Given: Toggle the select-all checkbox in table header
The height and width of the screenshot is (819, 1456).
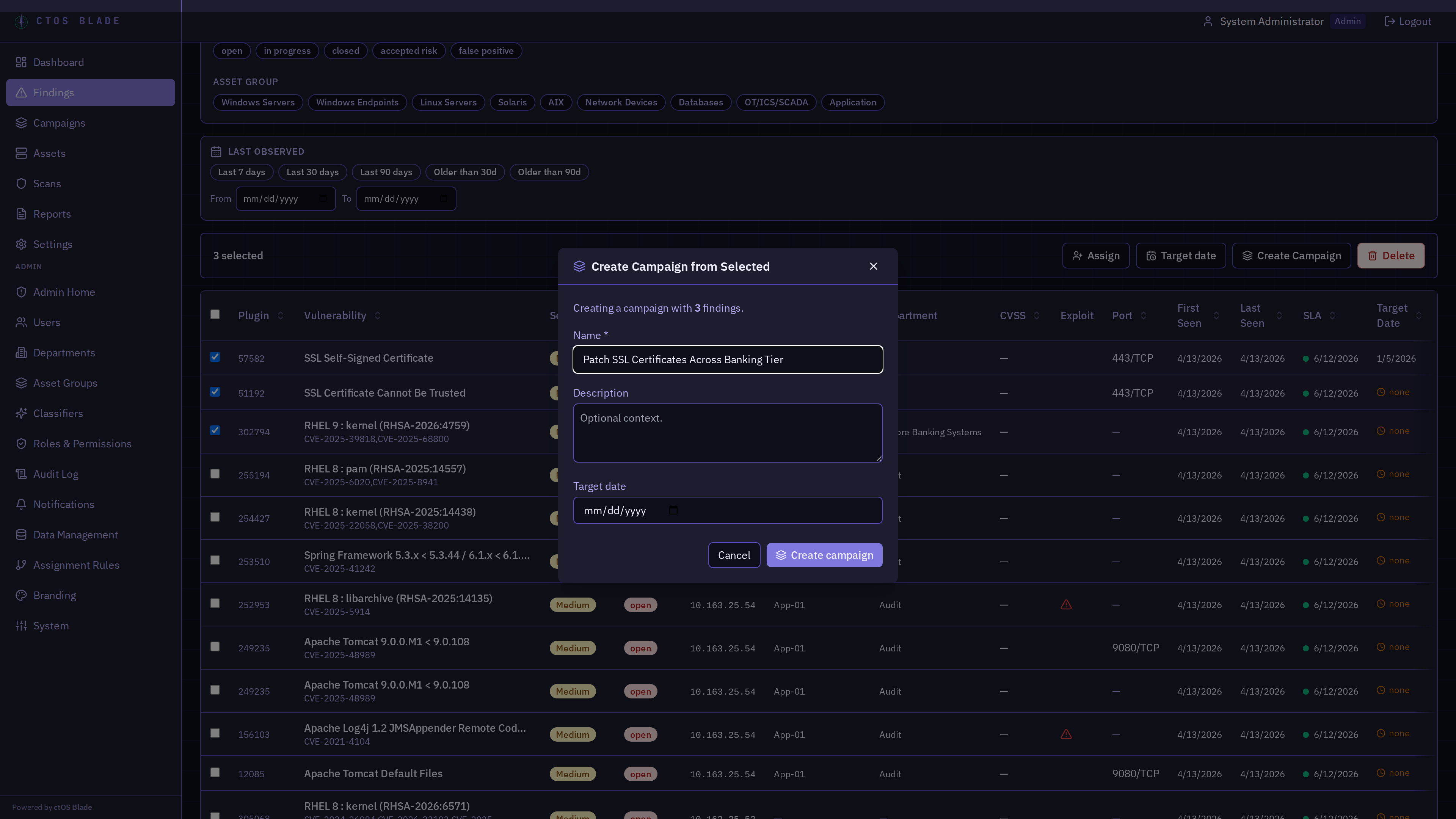Looking at the screenshot, I should [215, 314].
